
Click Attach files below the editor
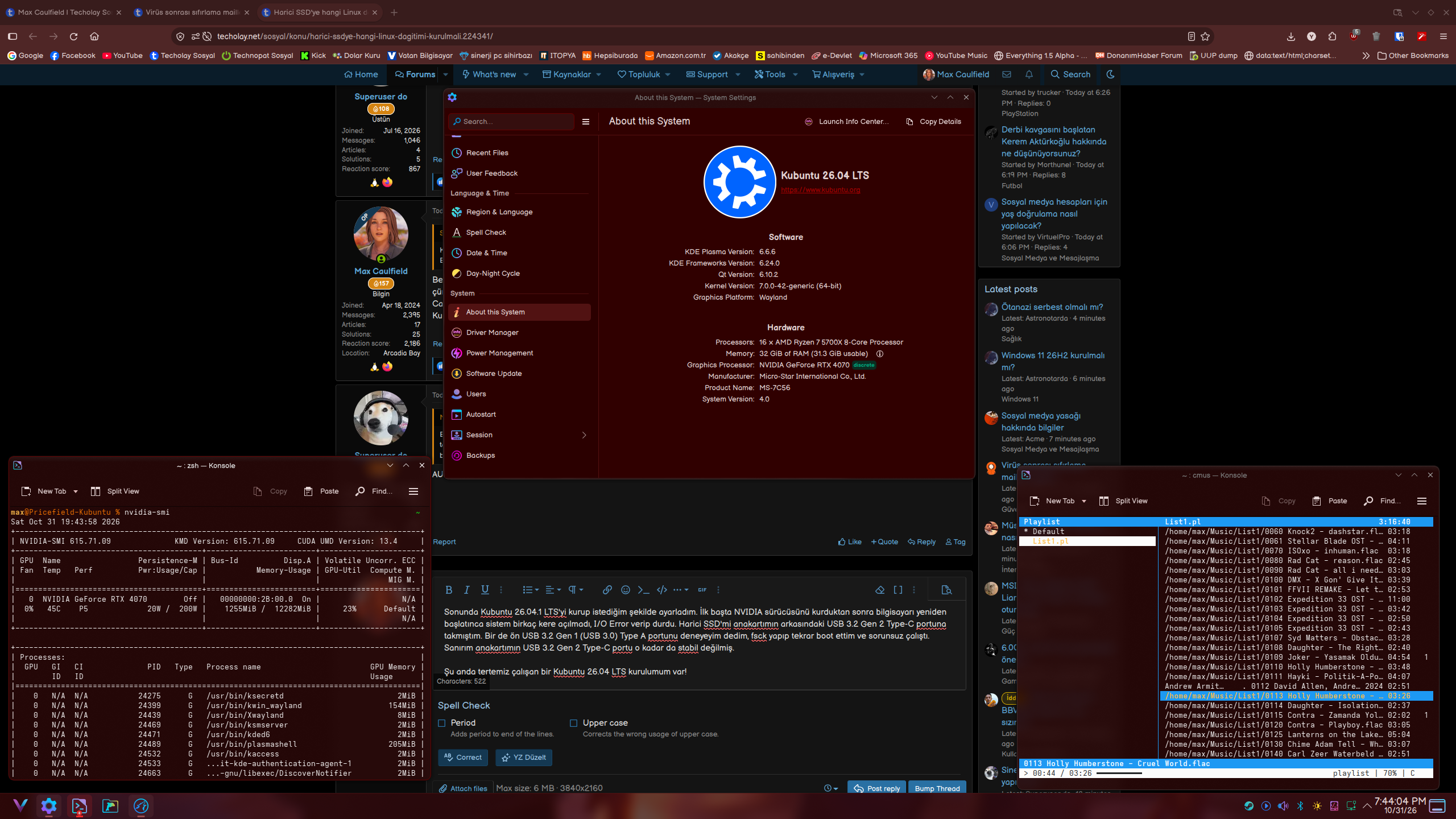(463, 788)
